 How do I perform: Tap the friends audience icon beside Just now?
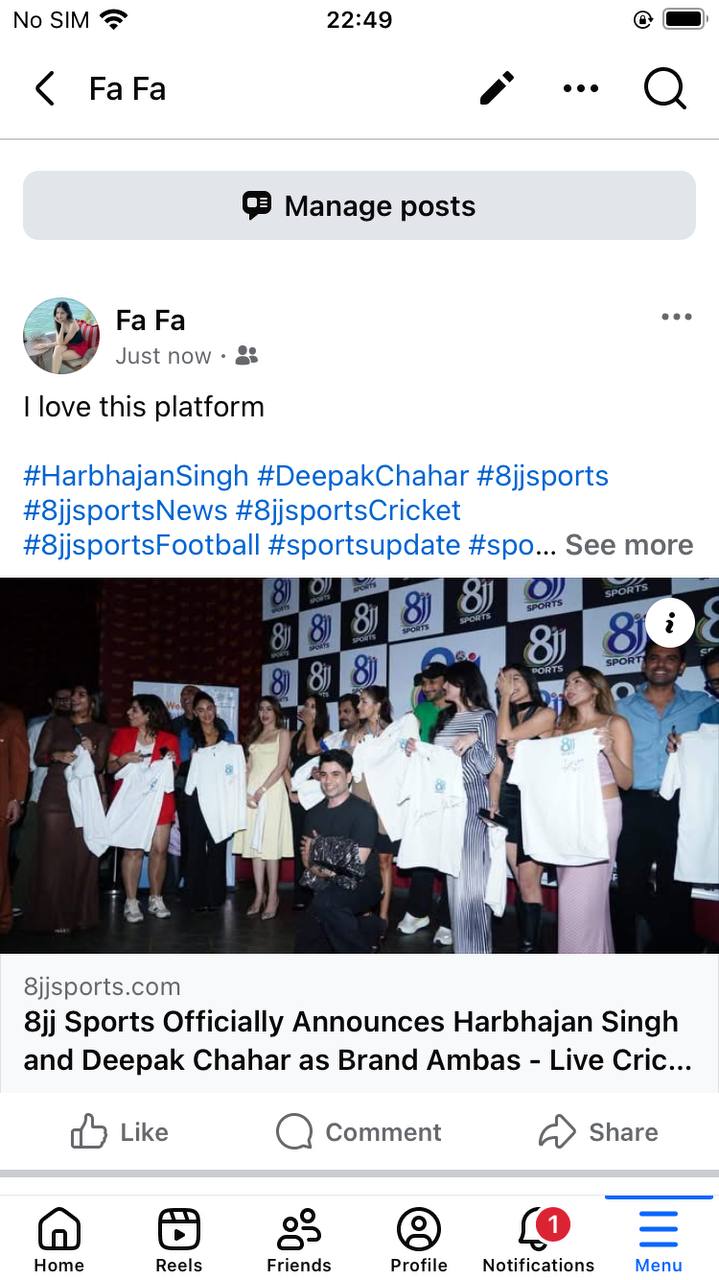247,356
